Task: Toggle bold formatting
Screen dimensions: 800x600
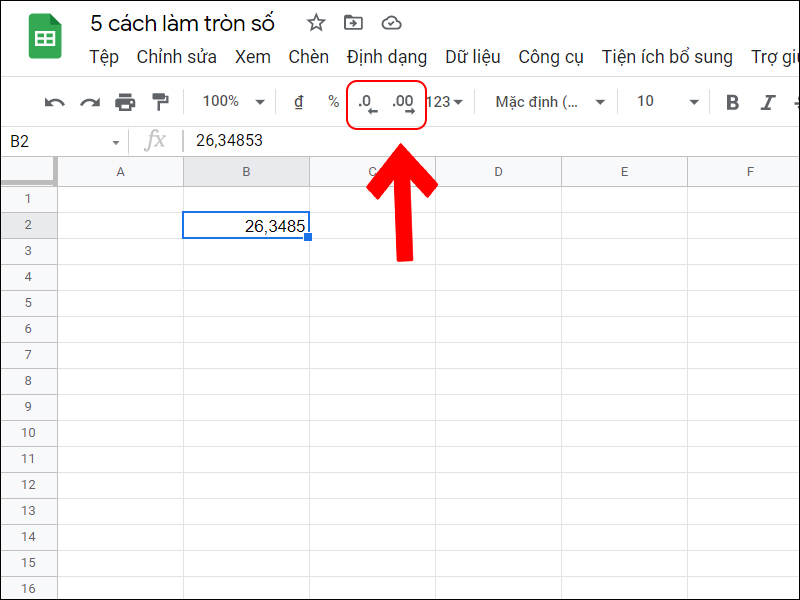Action: coord(732,101)
